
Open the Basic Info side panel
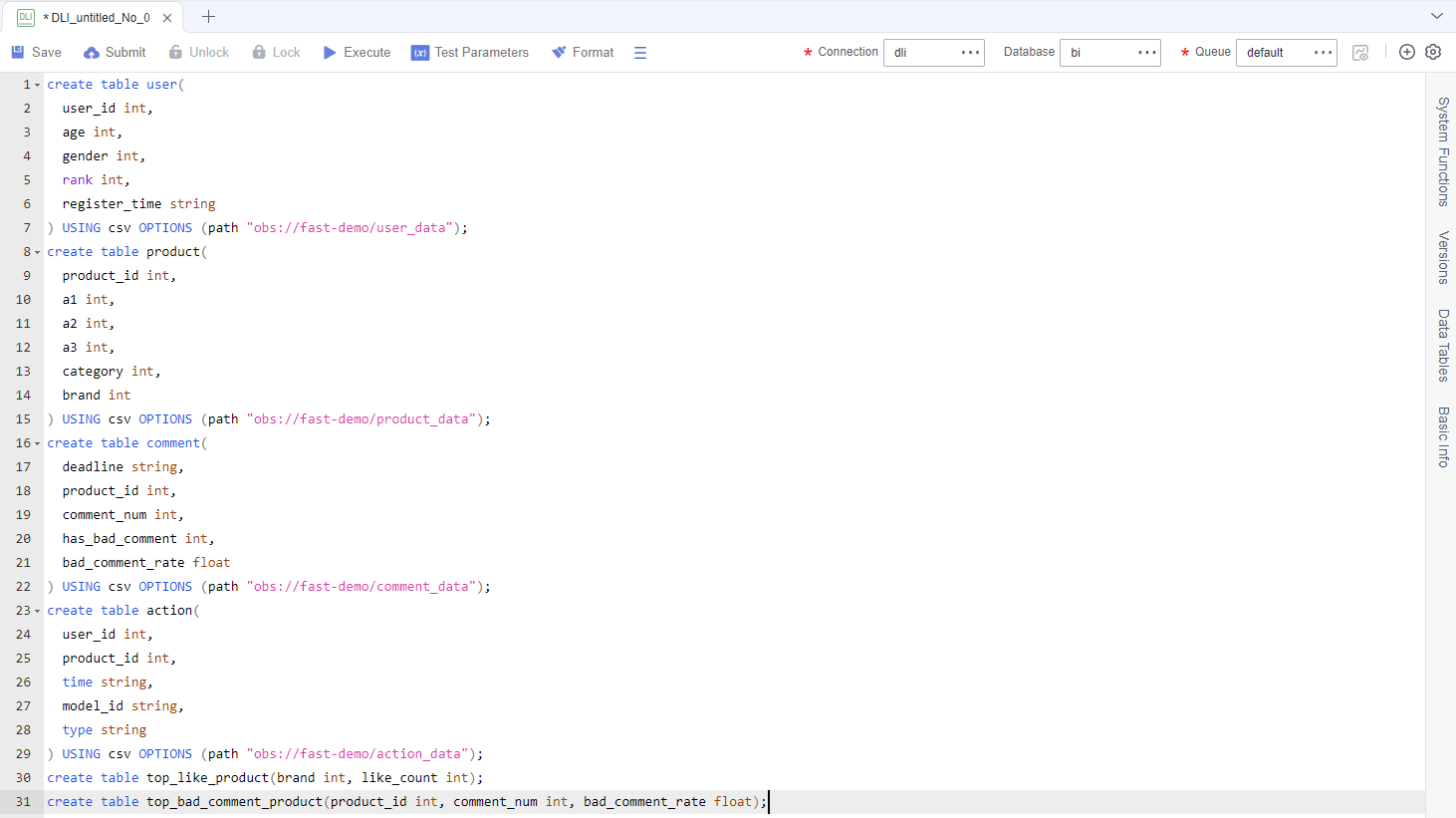(1443, 436)
